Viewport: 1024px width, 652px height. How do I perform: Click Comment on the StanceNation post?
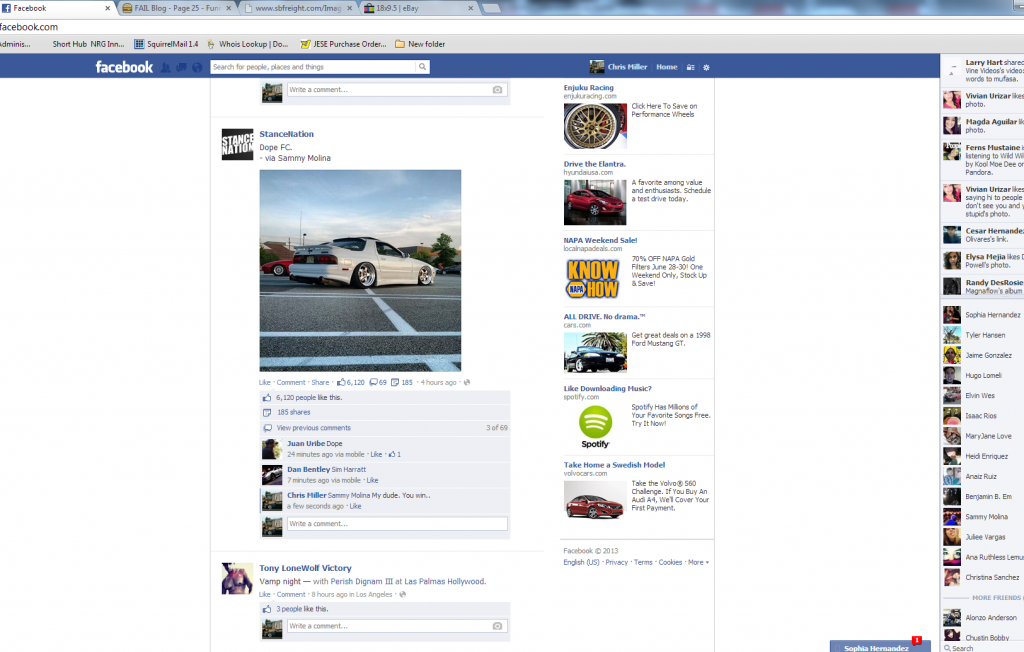click(291, 383)
